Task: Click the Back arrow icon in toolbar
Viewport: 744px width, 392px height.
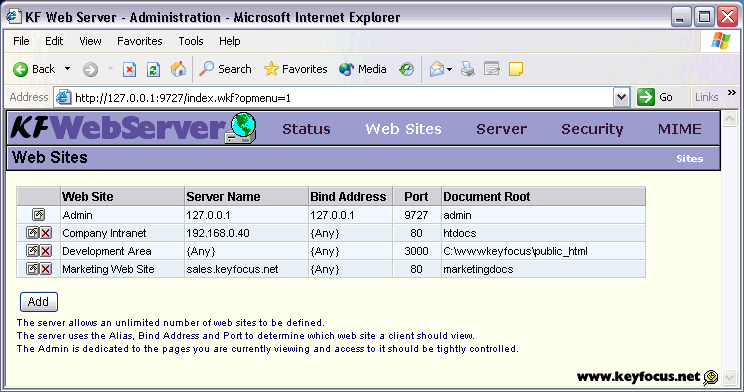Action: [x=20, y=69]
